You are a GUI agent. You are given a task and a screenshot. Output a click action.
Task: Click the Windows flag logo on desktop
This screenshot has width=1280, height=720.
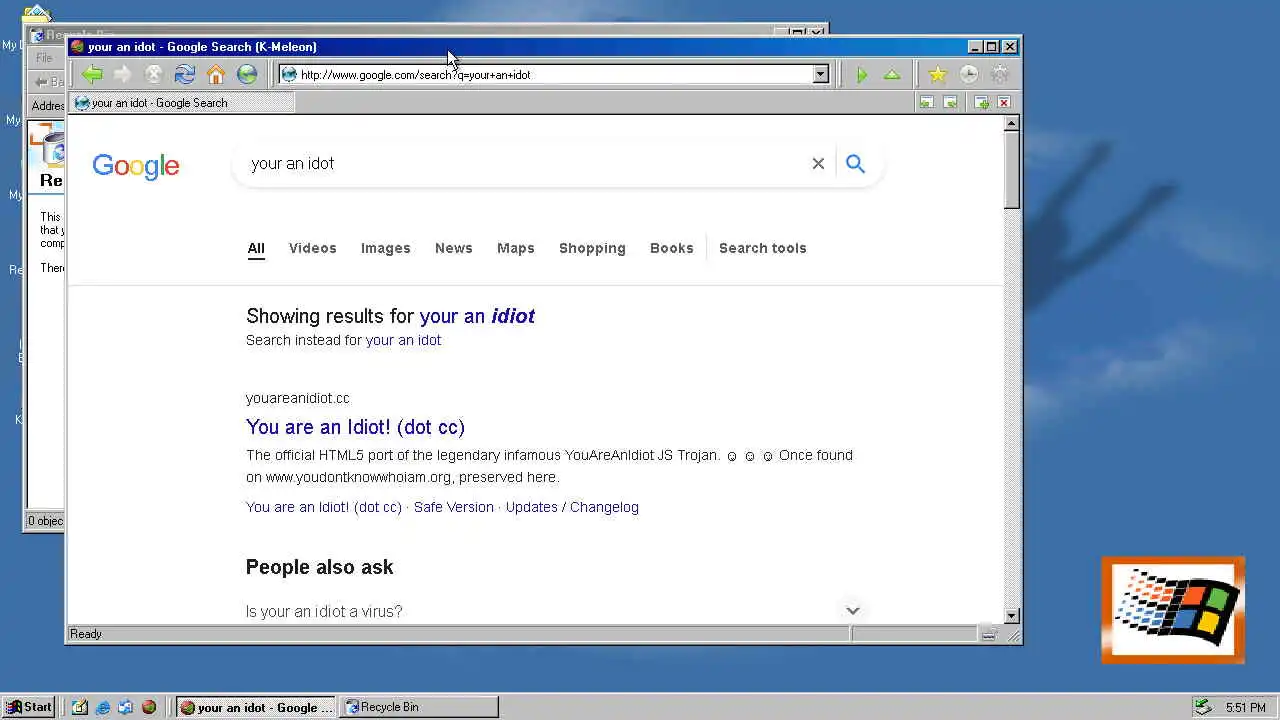(x=1173, y=610)
